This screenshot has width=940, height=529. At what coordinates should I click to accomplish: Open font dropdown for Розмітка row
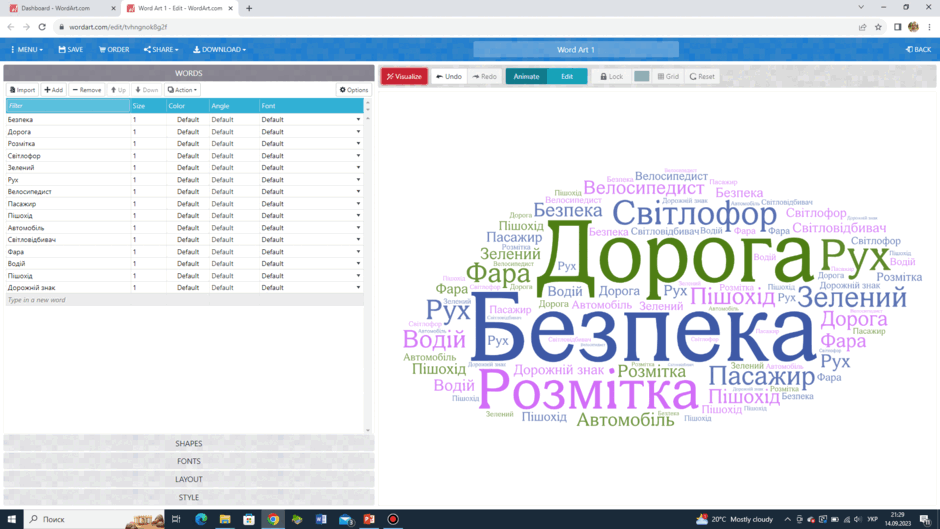(358, 143)
